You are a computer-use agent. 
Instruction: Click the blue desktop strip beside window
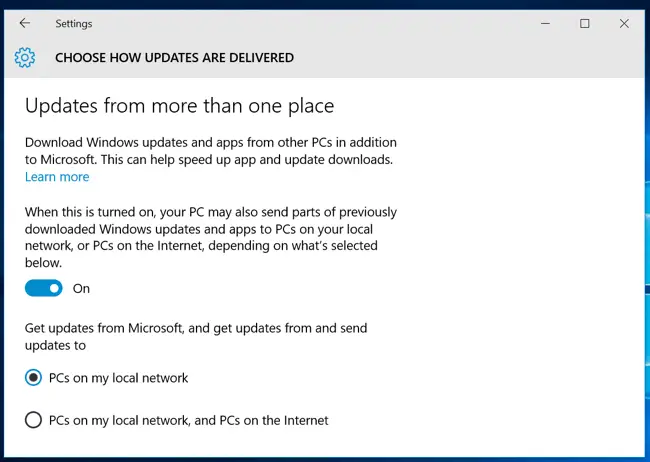(648, 232)
